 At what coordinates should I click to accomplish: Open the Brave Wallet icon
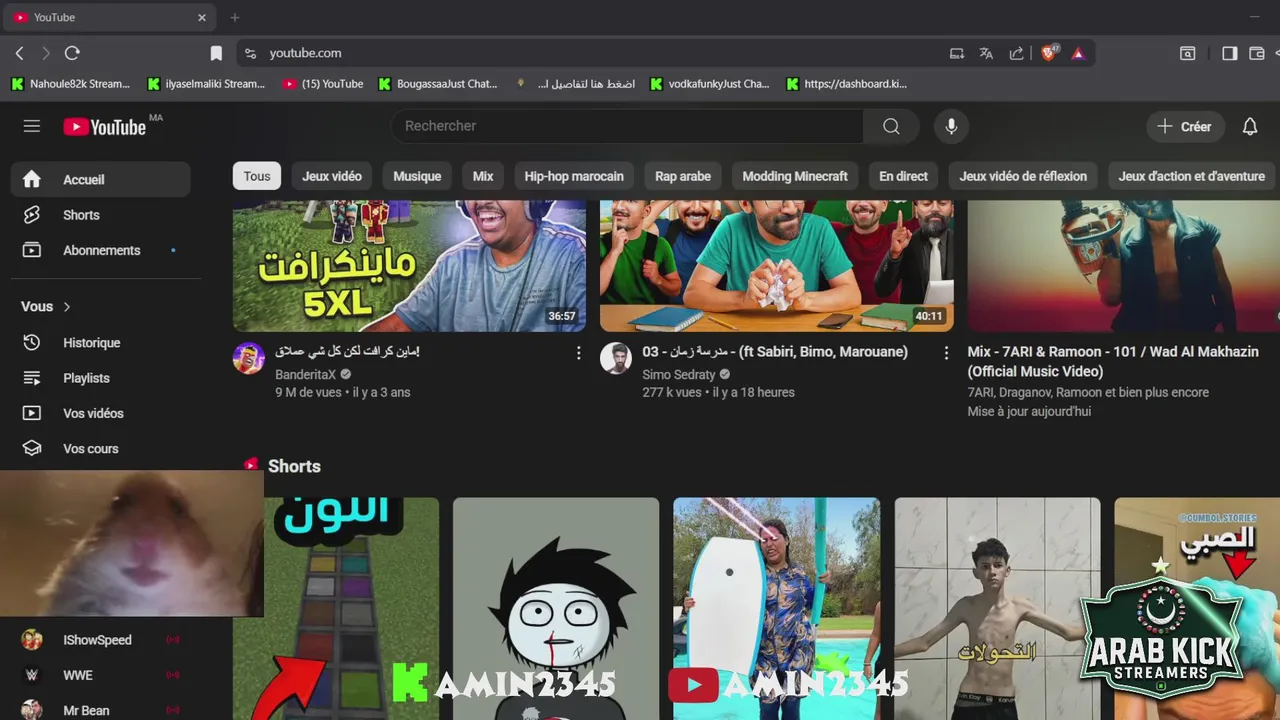pyautogui.click(x=1257, y=53)
